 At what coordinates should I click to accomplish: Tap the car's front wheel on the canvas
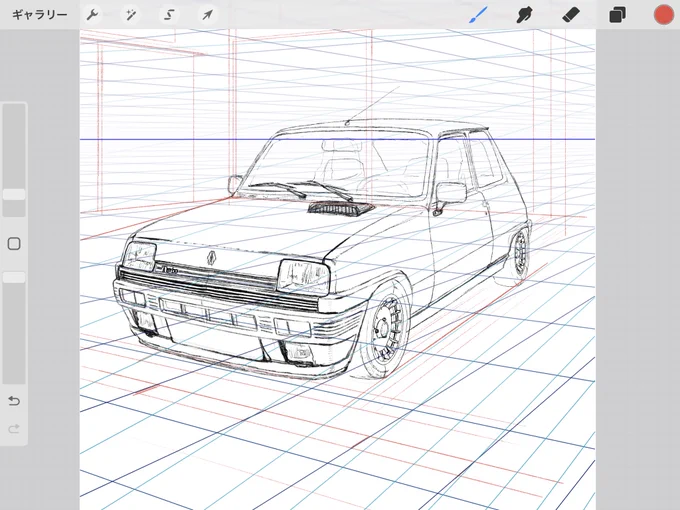(385, 330)
